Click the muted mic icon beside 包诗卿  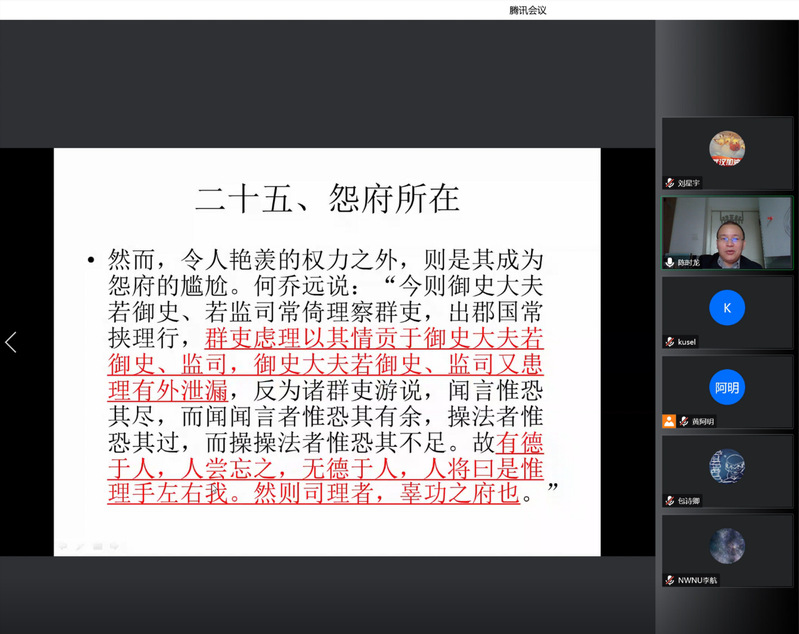[x=670, y=500]
